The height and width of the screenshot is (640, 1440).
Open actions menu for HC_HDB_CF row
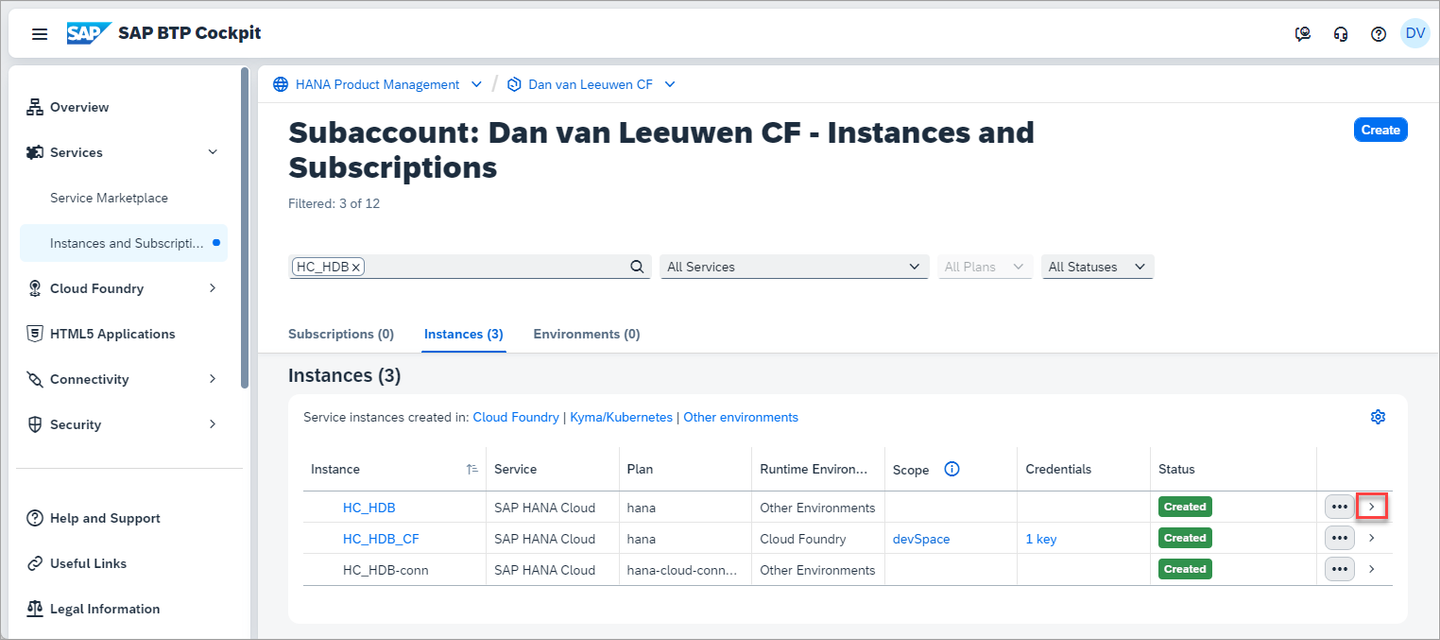click(x=1340, y=538)
